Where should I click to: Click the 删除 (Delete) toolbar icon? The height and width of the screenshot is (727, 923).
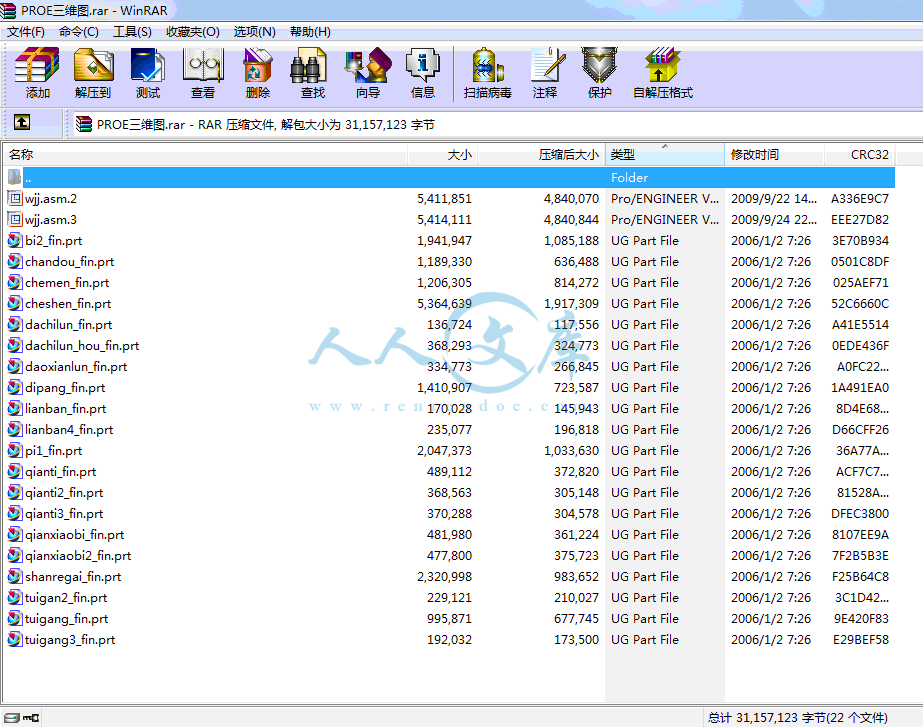(258, 65)
